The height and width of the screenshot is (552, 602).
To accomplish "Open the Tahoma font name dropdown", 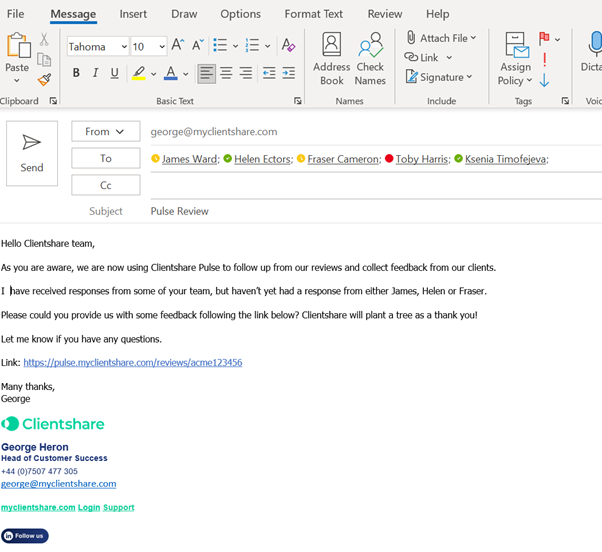I will point(124,47).
